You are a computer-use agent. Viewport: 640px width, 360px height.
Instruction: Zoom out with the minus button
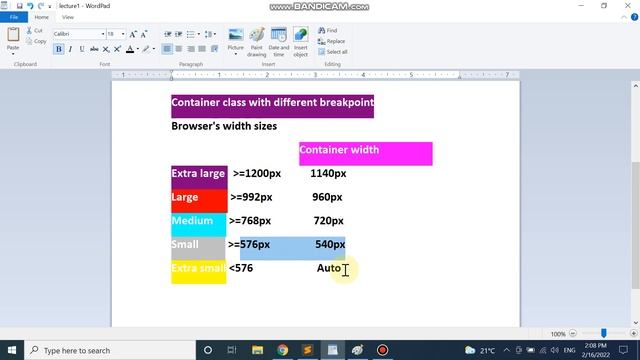[573, 333]
